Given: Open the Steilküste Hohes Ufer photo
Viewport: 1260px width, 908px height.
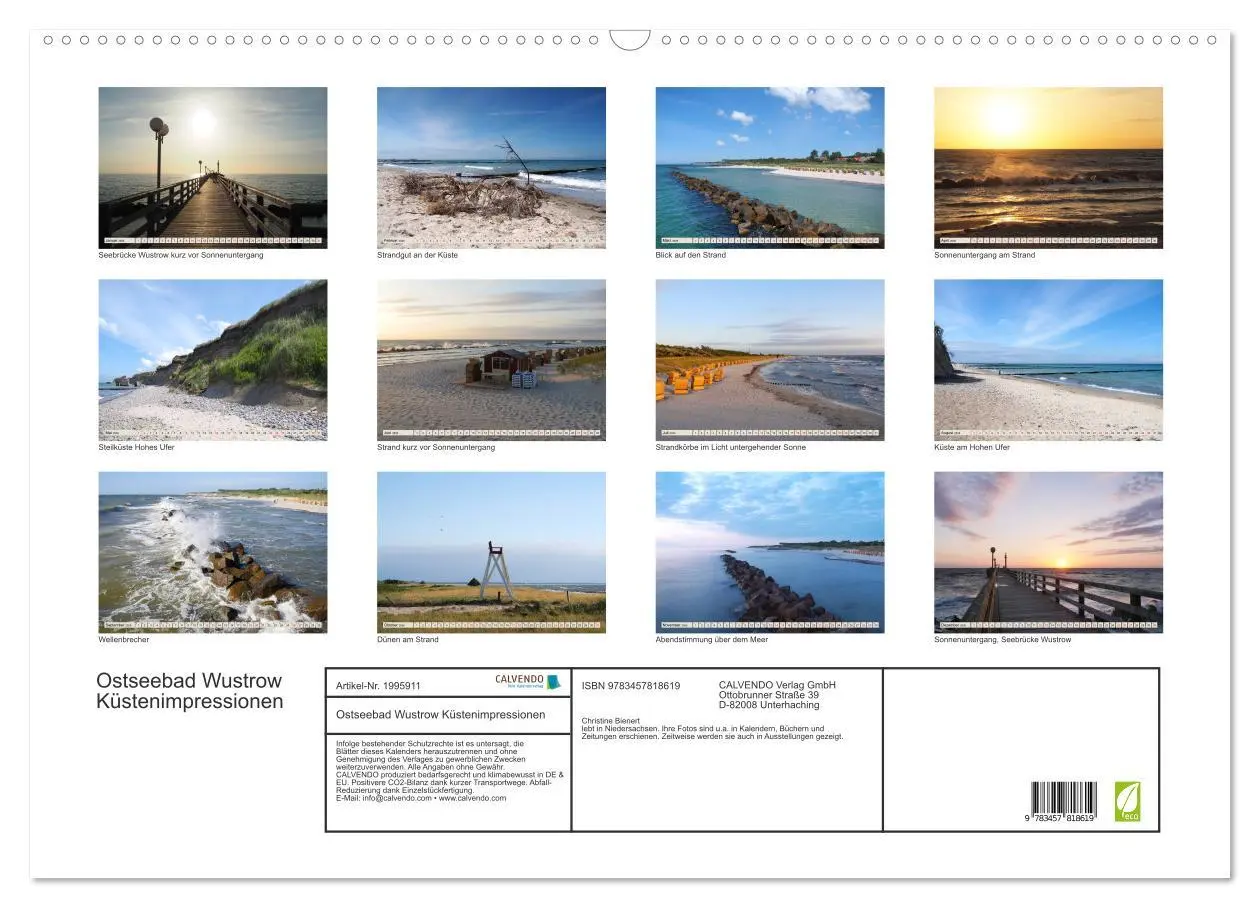Looking at the screenshot, I should (x=213, y=360).
